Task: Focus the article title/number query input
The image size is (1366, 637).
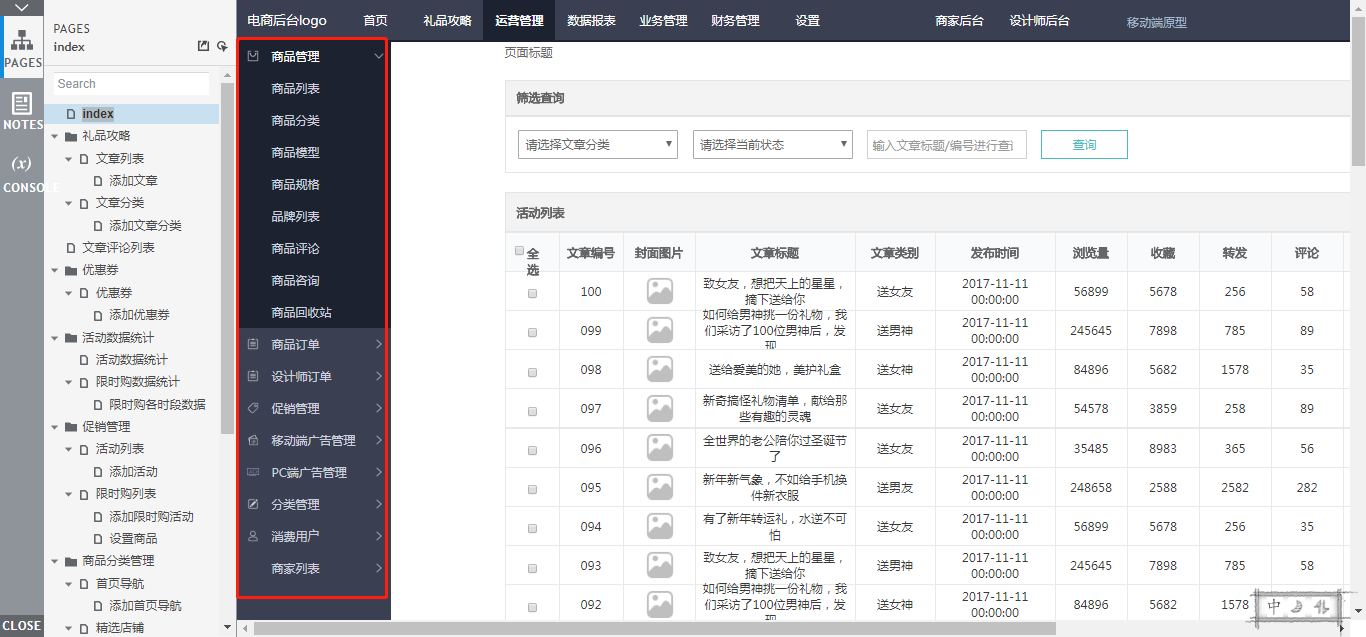Action: 947,145
